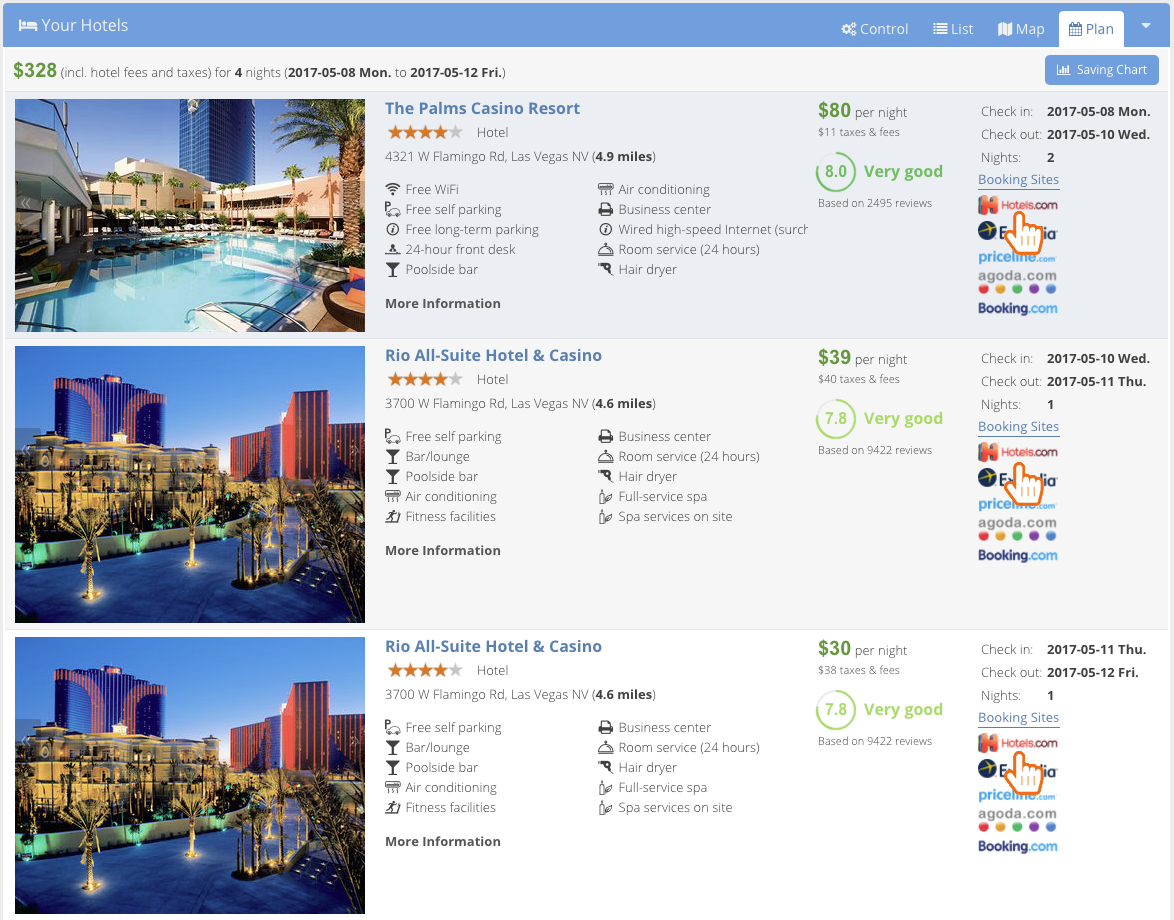Click Palms Free self parking car icon
The image size is (1174, 920).
(392, 210)
